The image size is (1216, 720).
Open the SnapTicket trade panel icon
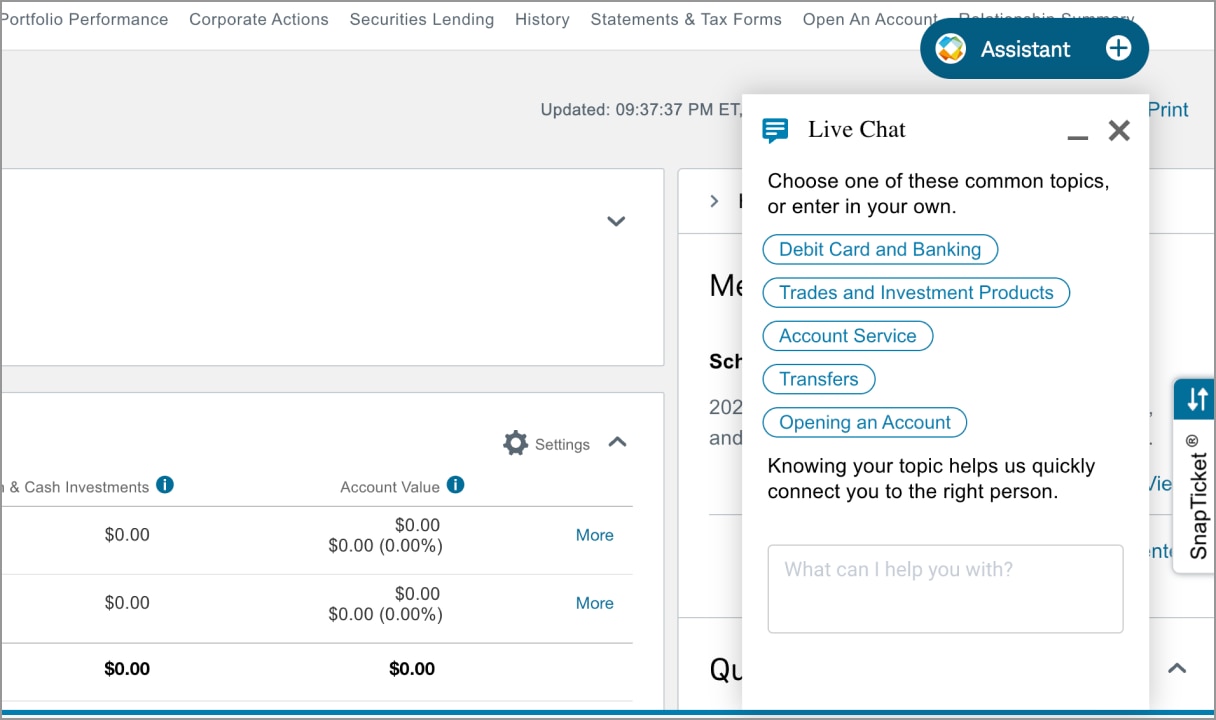pyautogui.click(x=1194, y=398)
